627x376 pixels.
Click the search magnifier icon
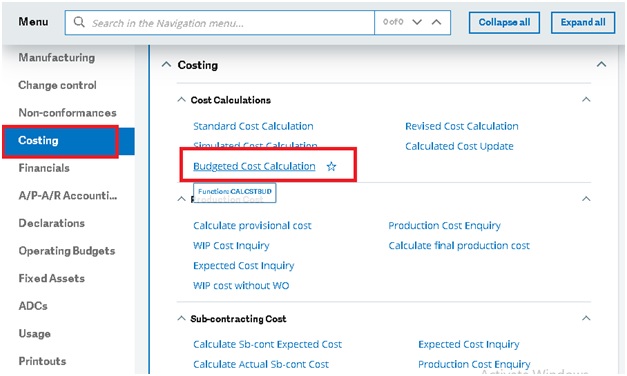[x=79, y=22]
